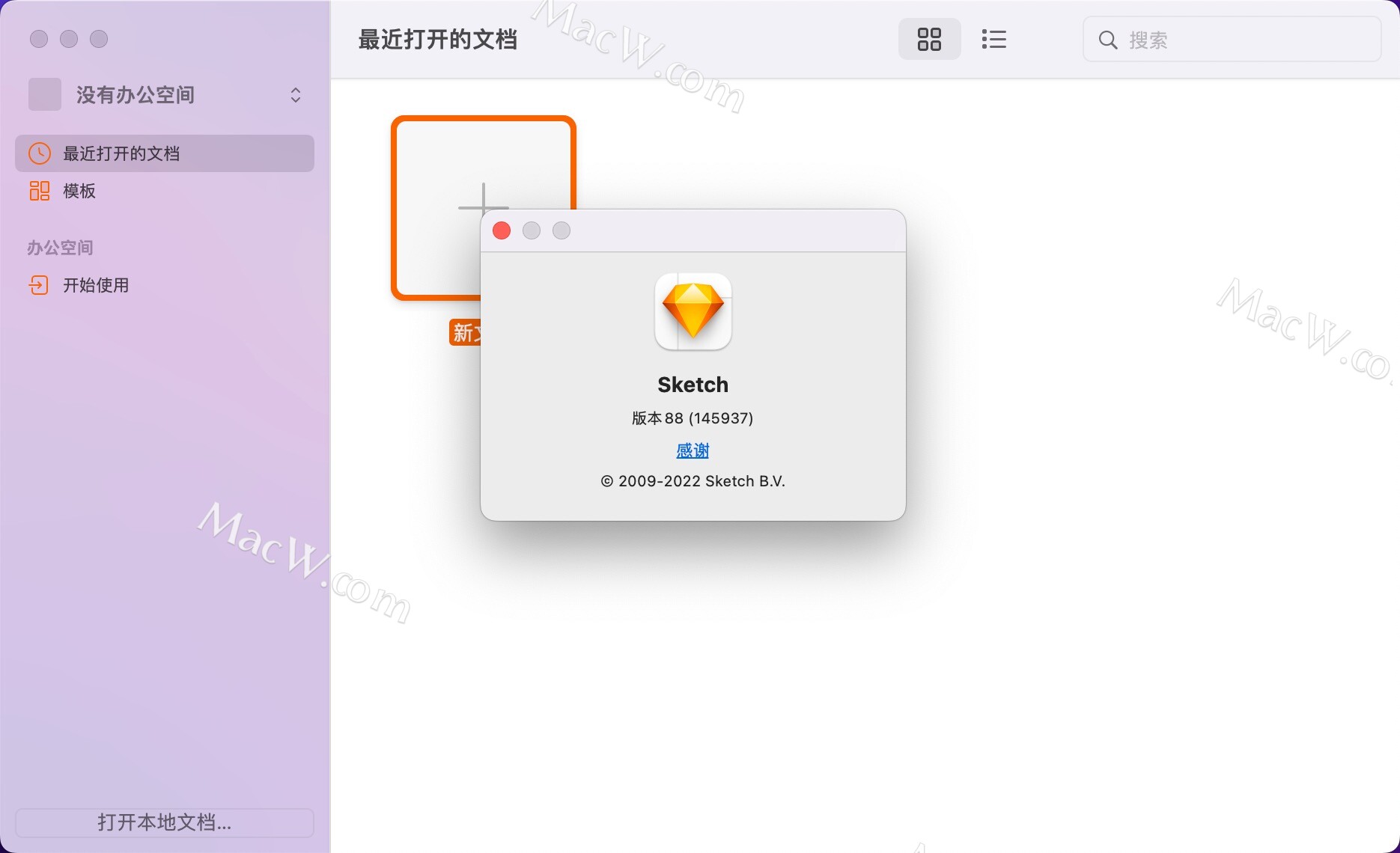Viewport: 1400px width, 853px height.
Task: Focus the 搜索 search field
Action: [x=1232, y=40]
